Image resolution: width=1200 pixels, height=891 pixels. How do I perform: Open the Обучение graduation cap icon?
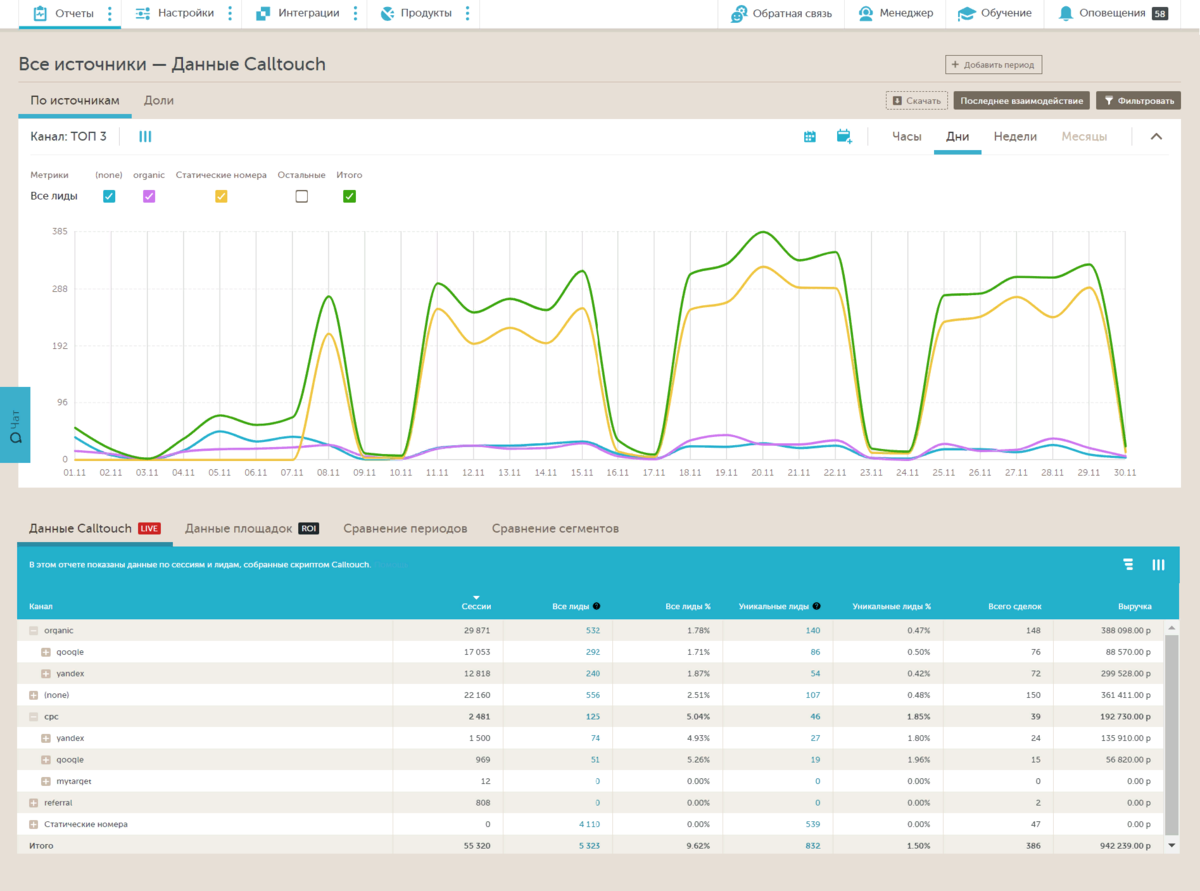pos(966,13)
